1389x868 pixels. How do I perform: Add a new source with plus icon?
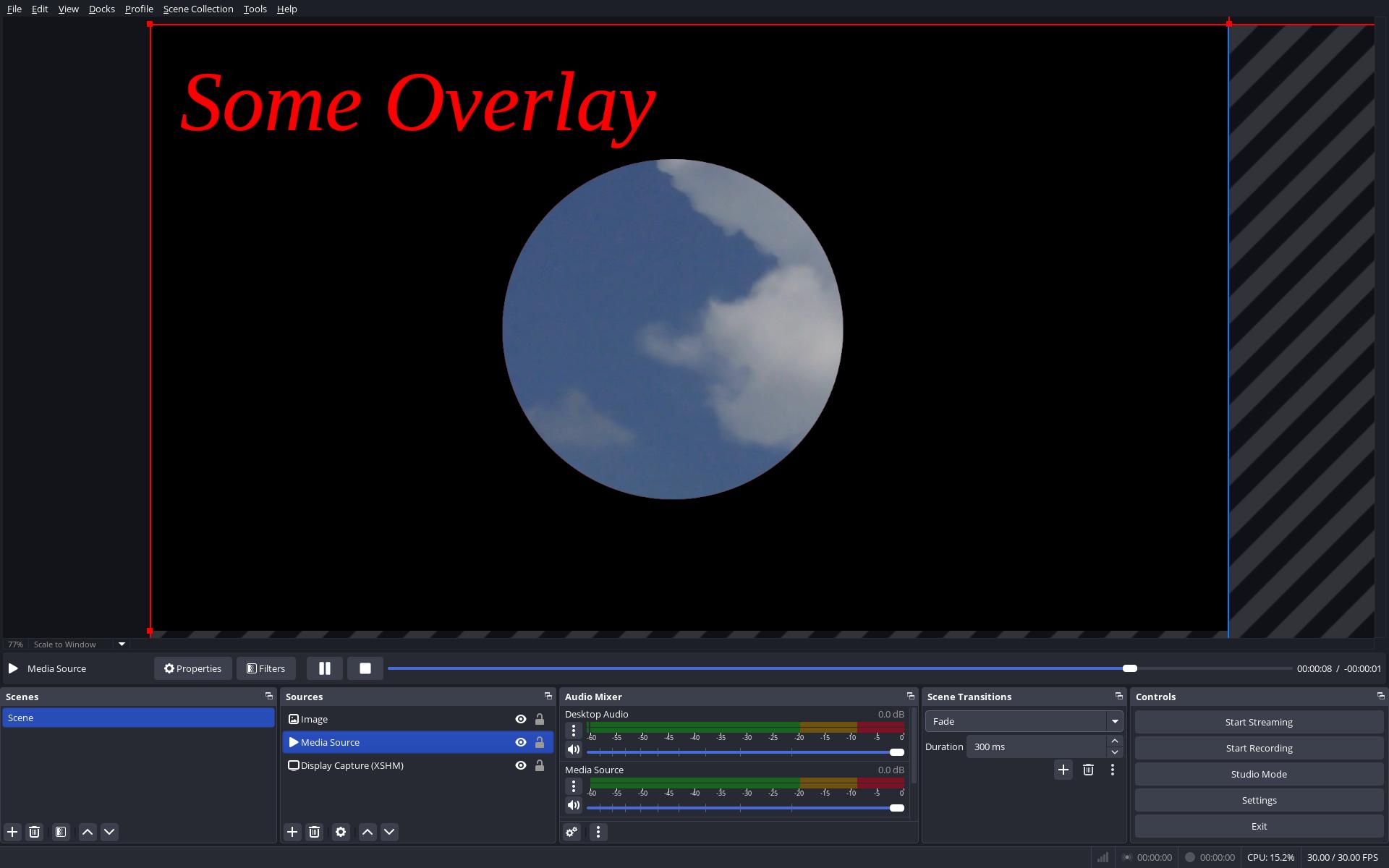(x=292, y=832)
